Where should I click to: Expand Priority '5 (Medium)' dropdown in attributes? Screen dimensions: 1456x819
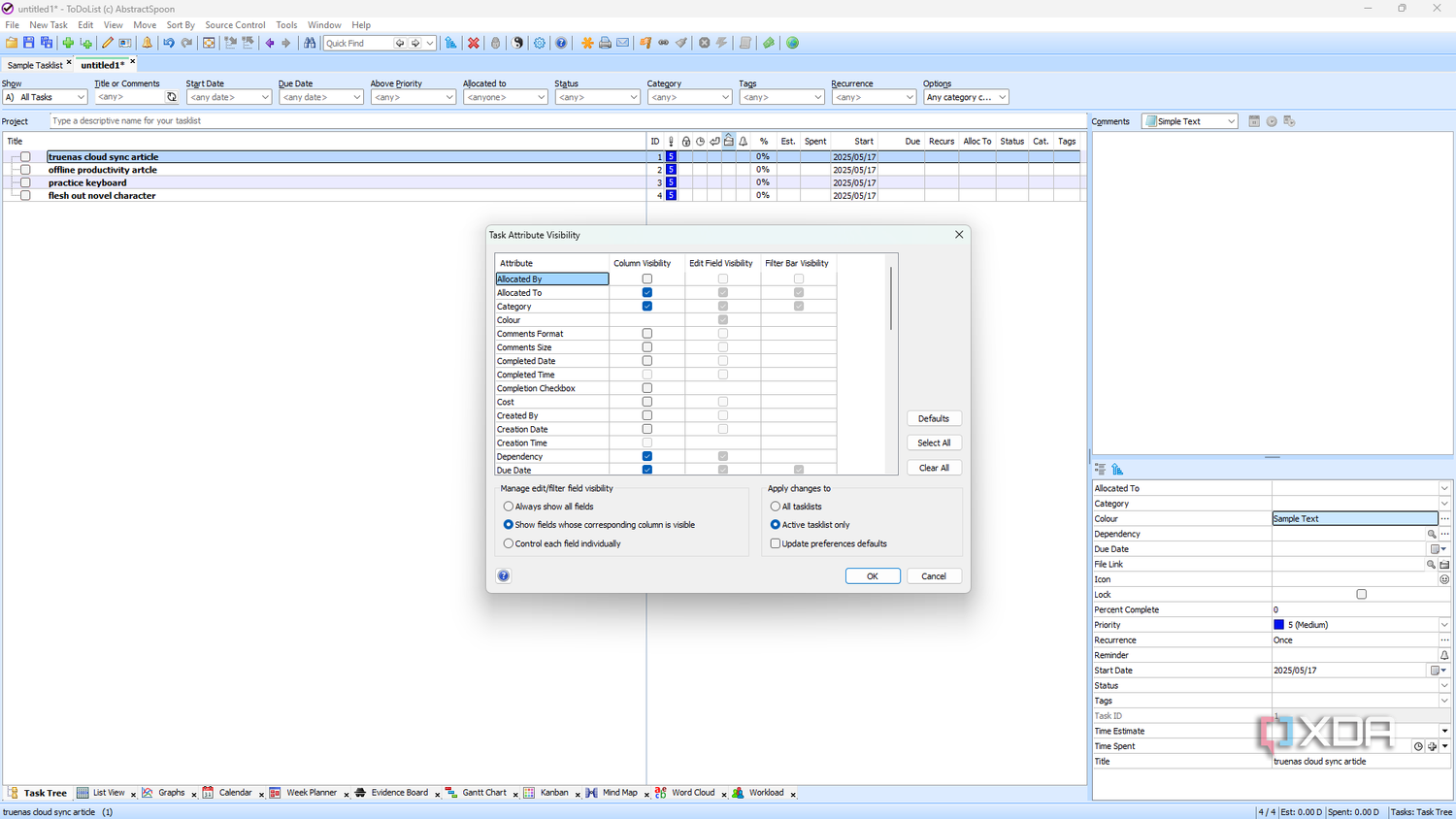tap(1444, 625)
